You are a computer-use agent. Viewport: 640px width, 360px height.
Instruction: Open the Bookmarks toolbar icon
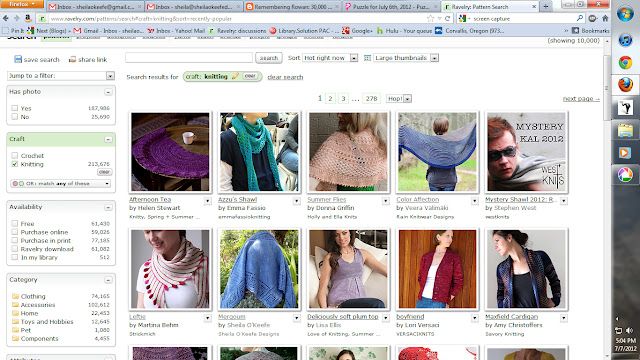point(575,31)
